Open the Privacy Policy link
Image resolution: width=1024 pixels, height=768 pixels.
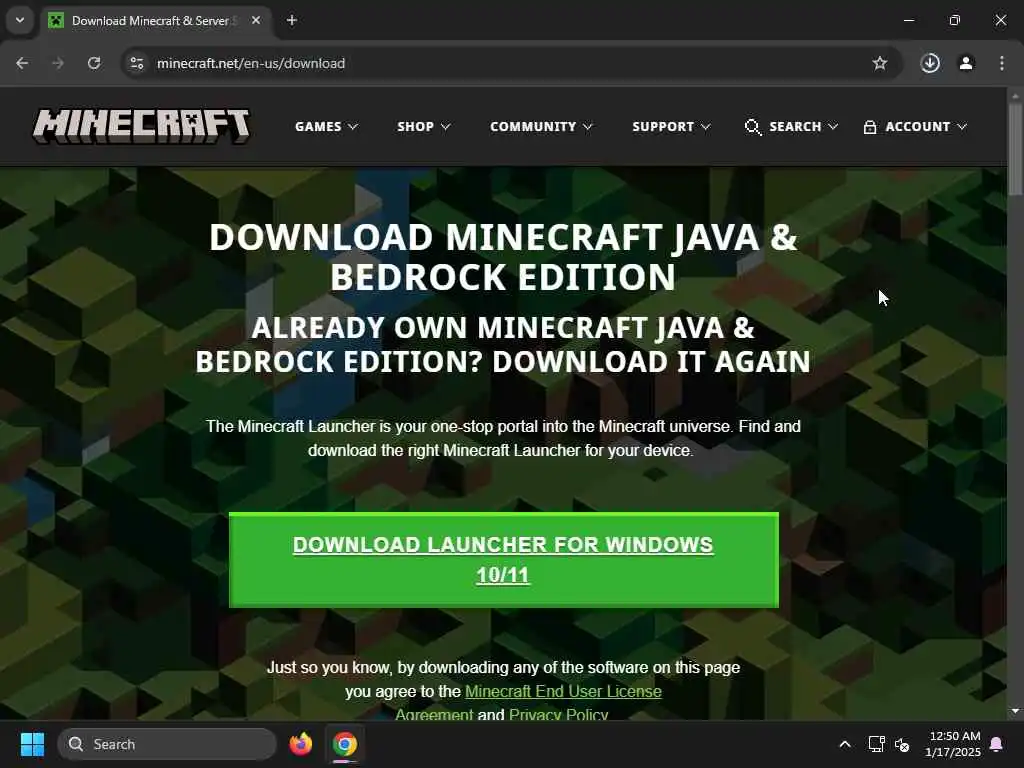(558, 714)
